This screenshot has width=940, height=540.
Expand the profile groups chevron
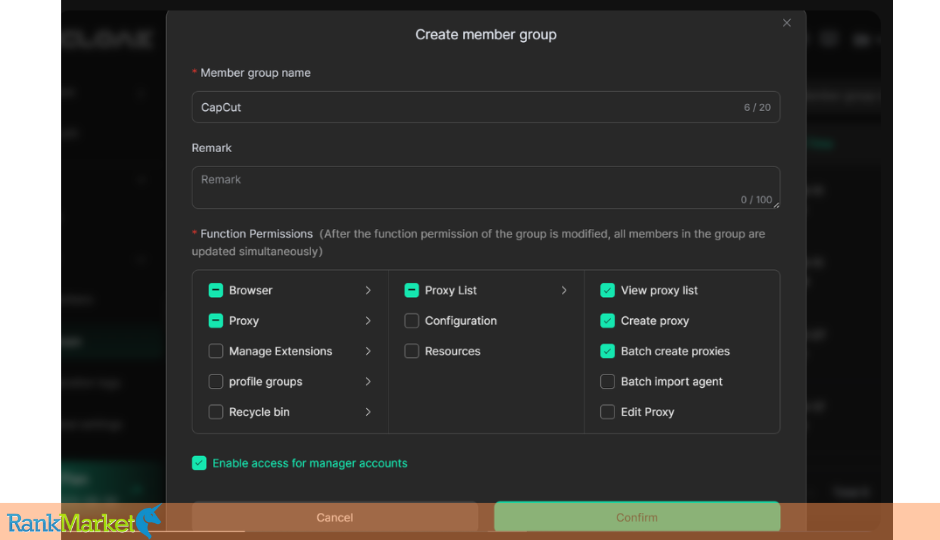(368, 382)
